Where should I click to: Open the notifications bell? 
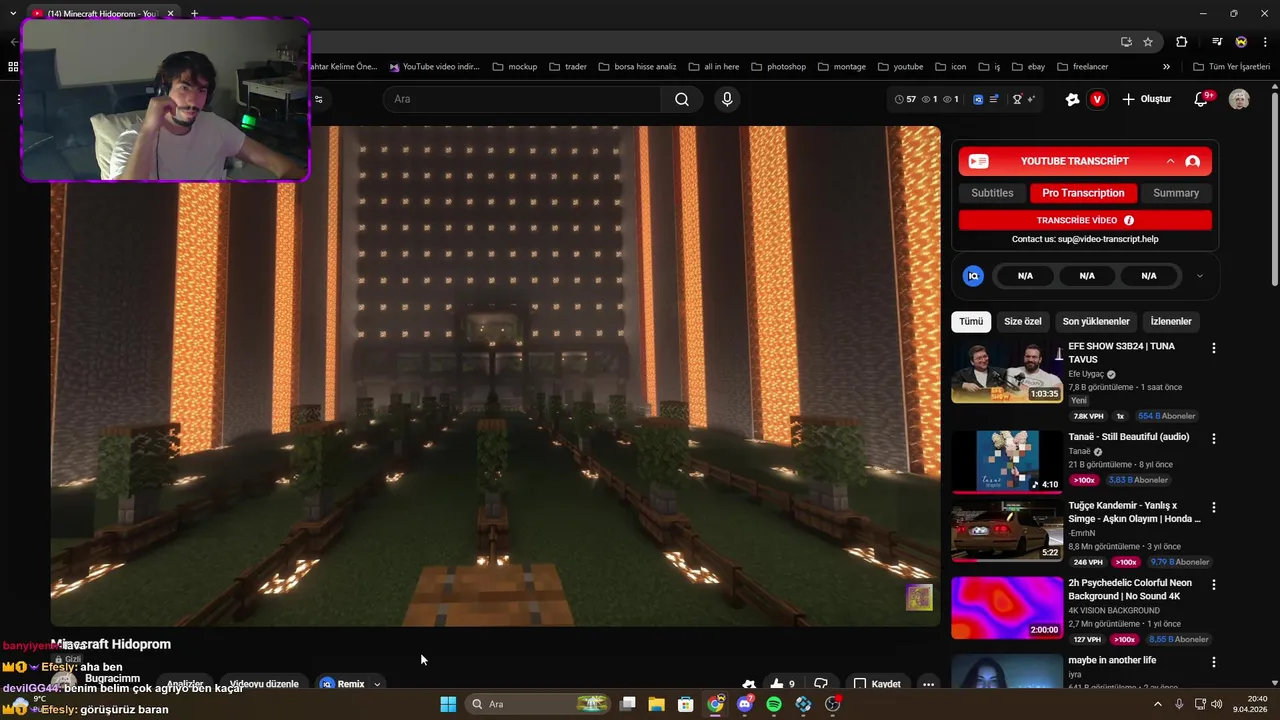coord(1203,99)
